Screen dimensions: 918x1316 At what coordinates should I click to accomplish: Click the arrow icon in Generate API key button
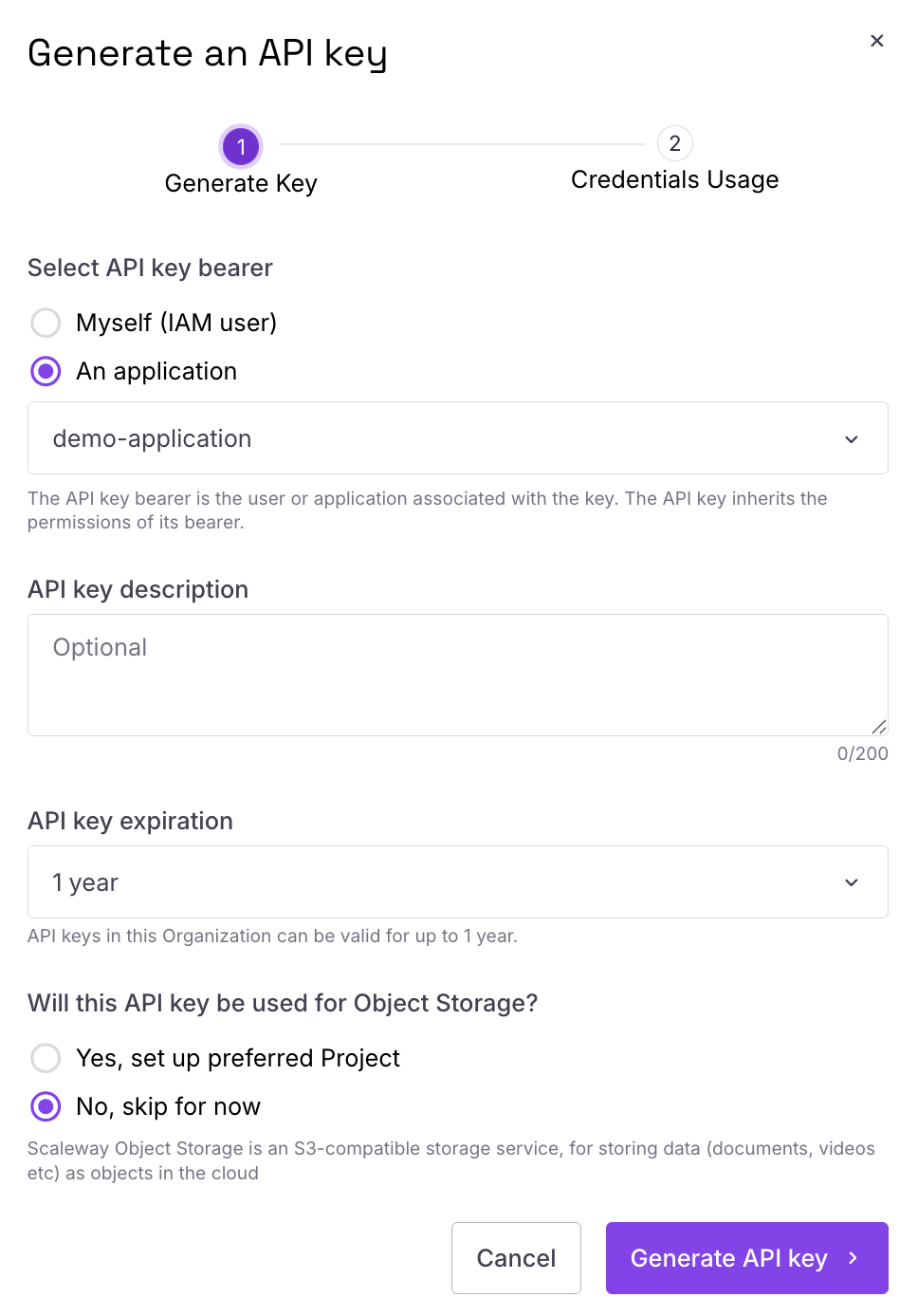pos(853,1257)
